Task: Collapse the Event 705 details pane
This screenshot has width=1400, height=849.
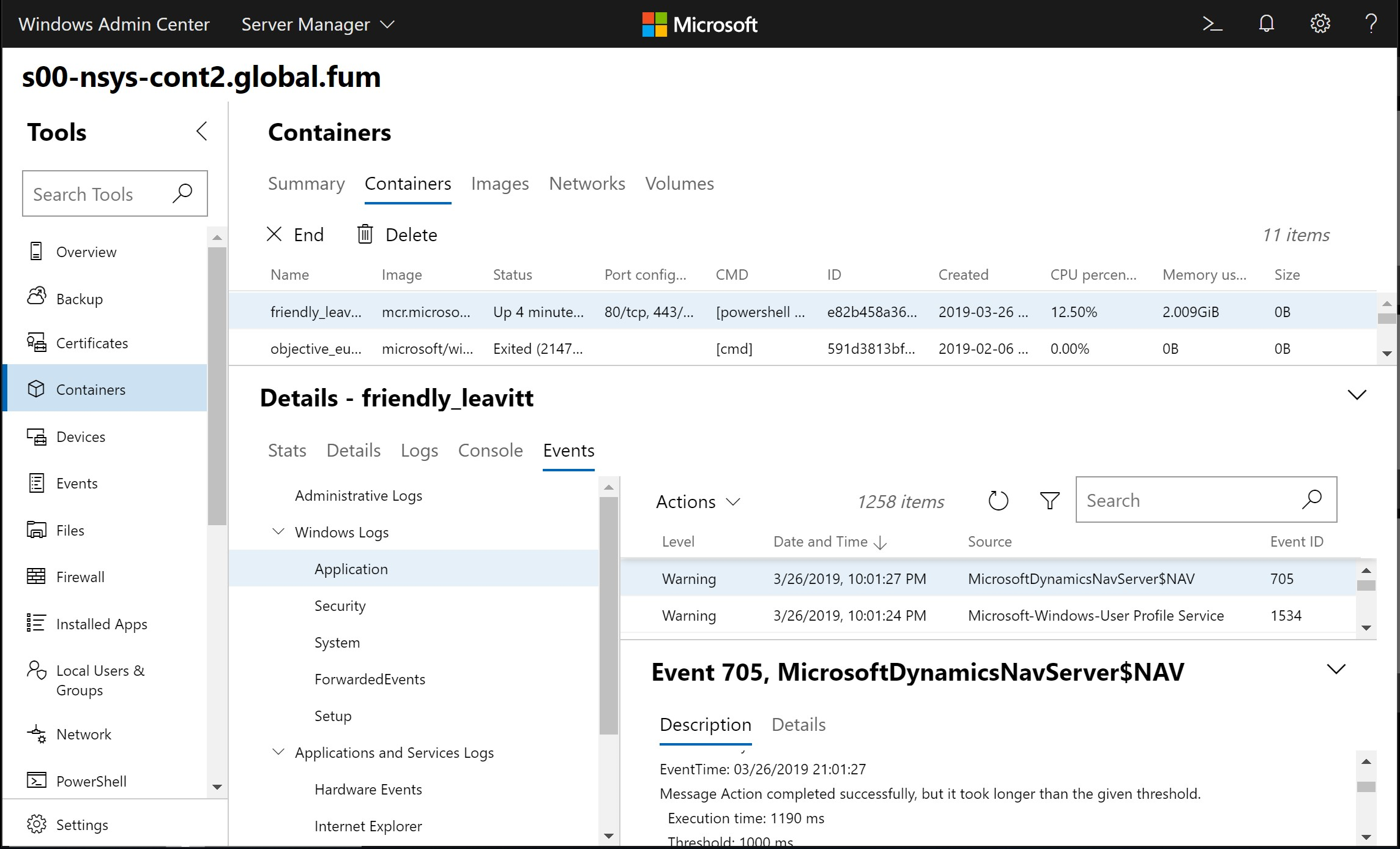Action: pos(1336,669)
